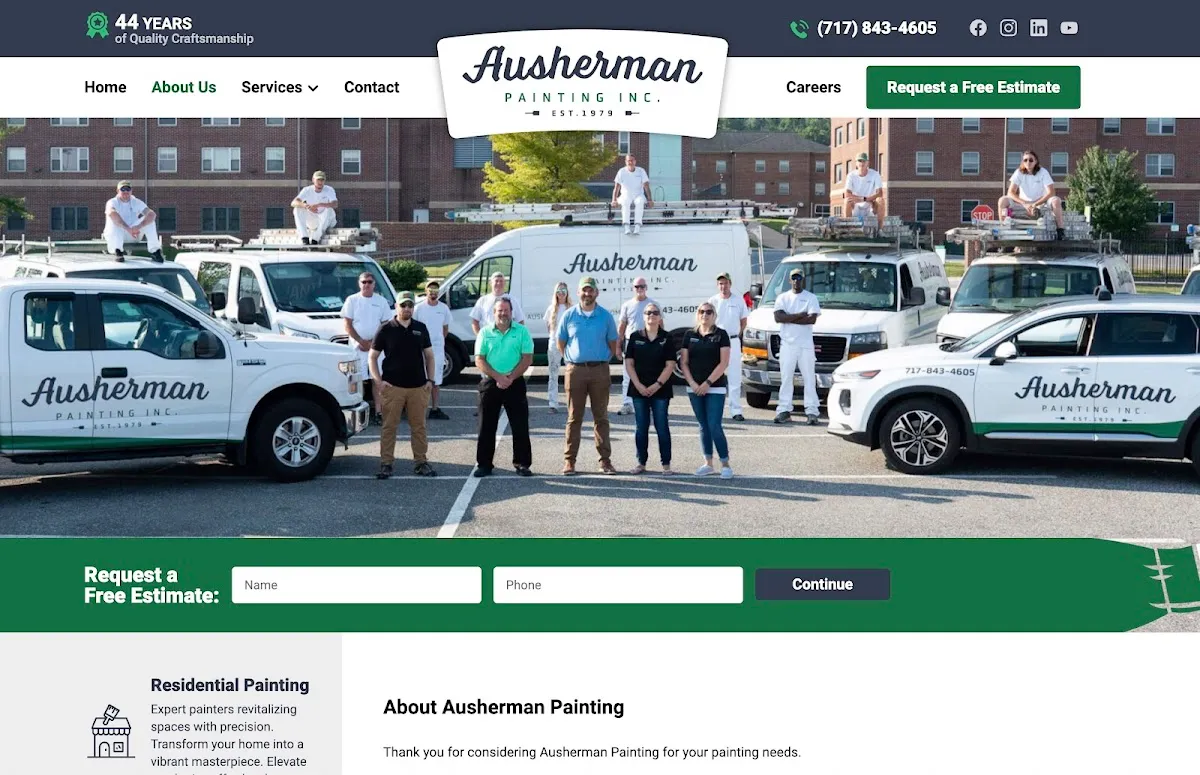Select the About Us menu item
The width and height of the screenshot is (1200, 775).
click(x=184, y=87)
